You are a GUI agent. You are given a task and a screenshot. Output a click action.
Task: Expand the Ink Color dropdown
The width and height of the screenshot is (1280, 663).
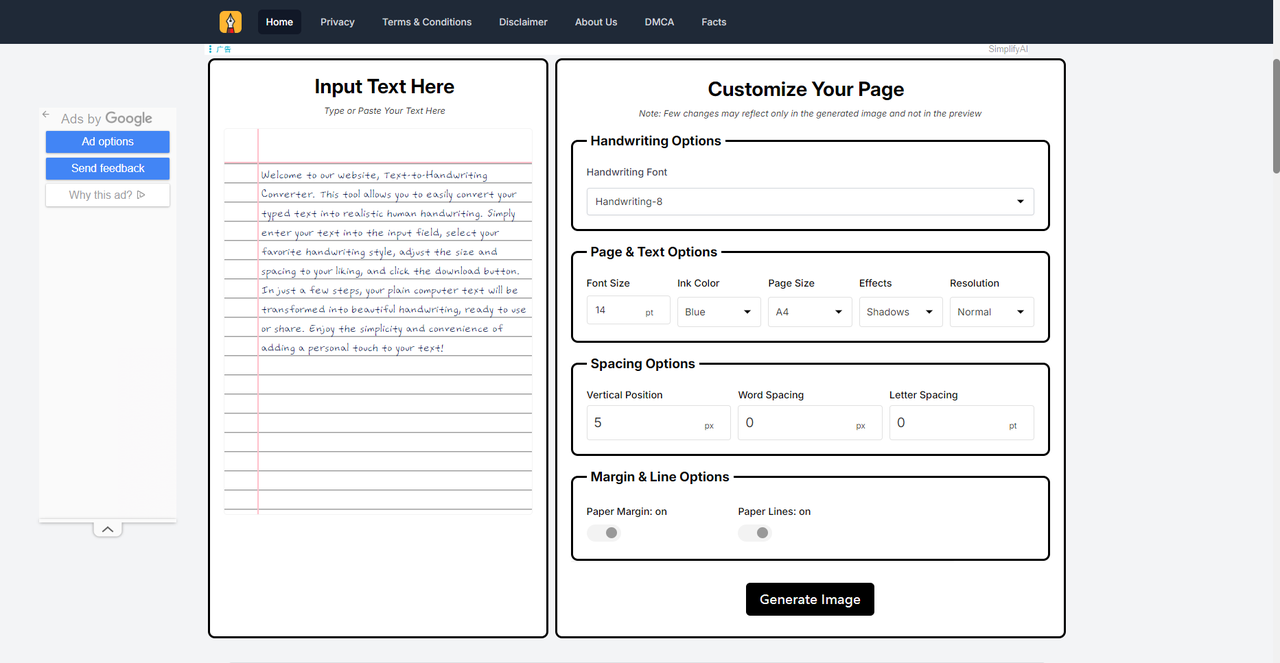(x=719, y=312)
